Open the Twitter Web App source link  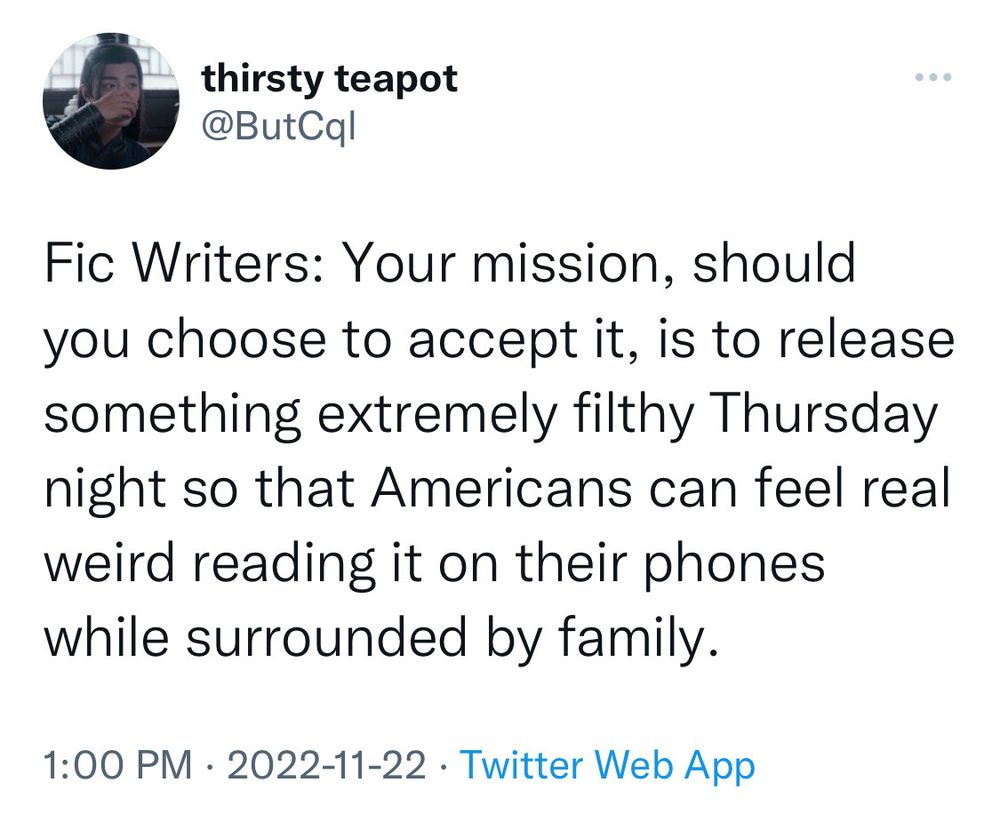point(608,766)
